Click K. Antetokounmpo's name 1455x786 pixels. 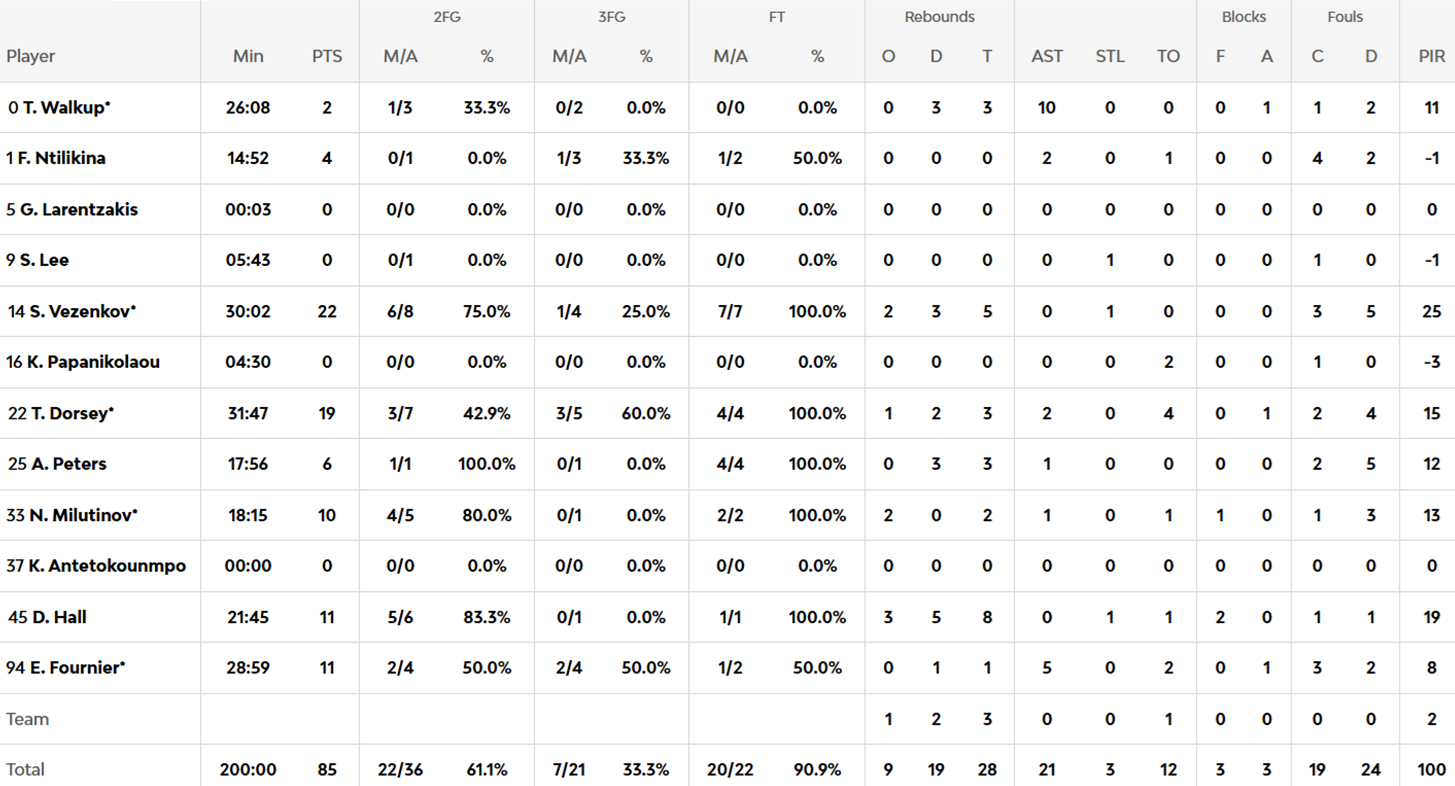[x=105, y=566]
